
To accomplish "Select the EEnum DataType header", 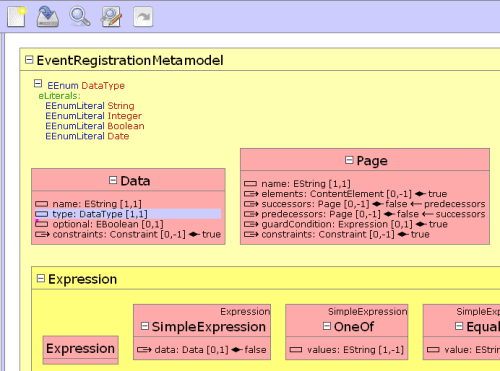I will coord(86,86).
